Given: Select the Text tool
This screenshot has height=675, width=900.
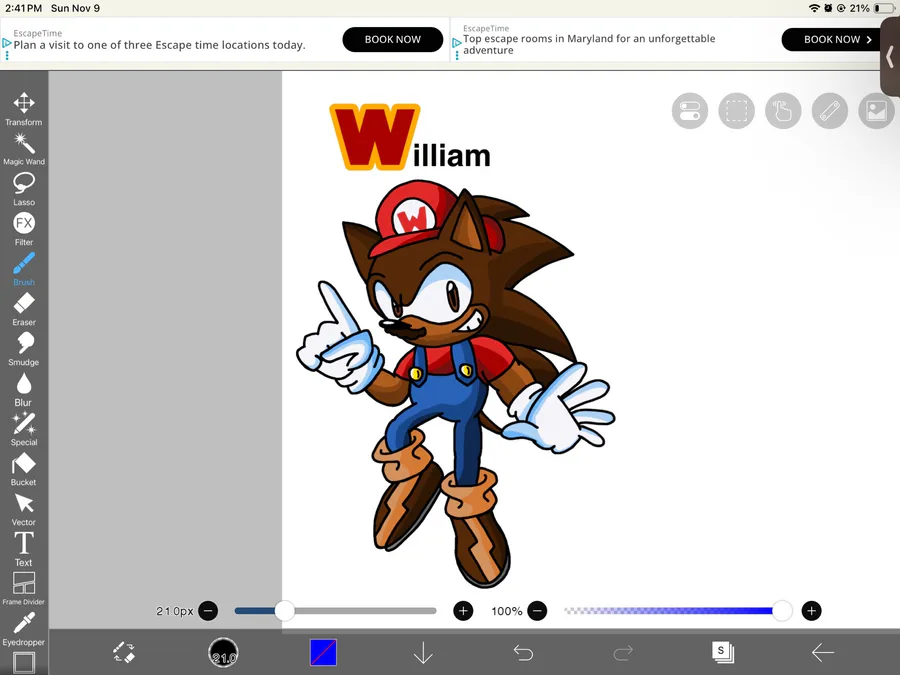Looking at the screenshot, I should 24,549.
